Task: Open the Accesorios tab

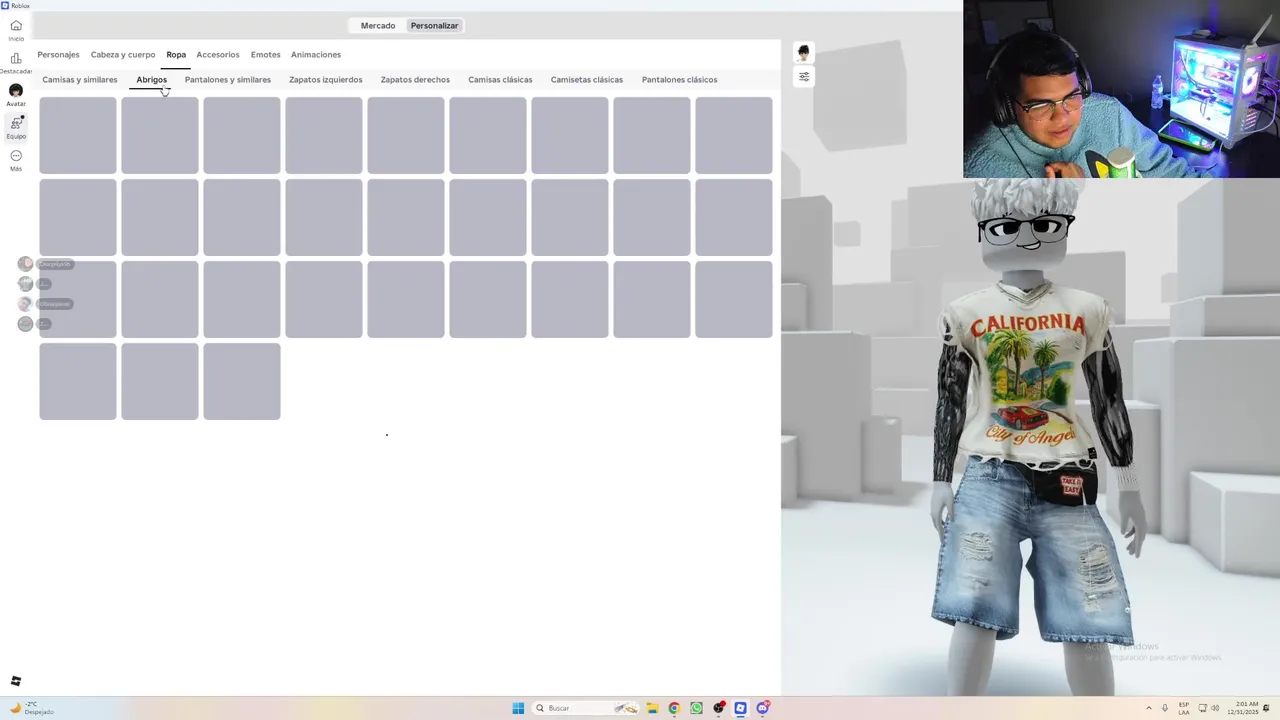Action: click(x=218, y=55)
